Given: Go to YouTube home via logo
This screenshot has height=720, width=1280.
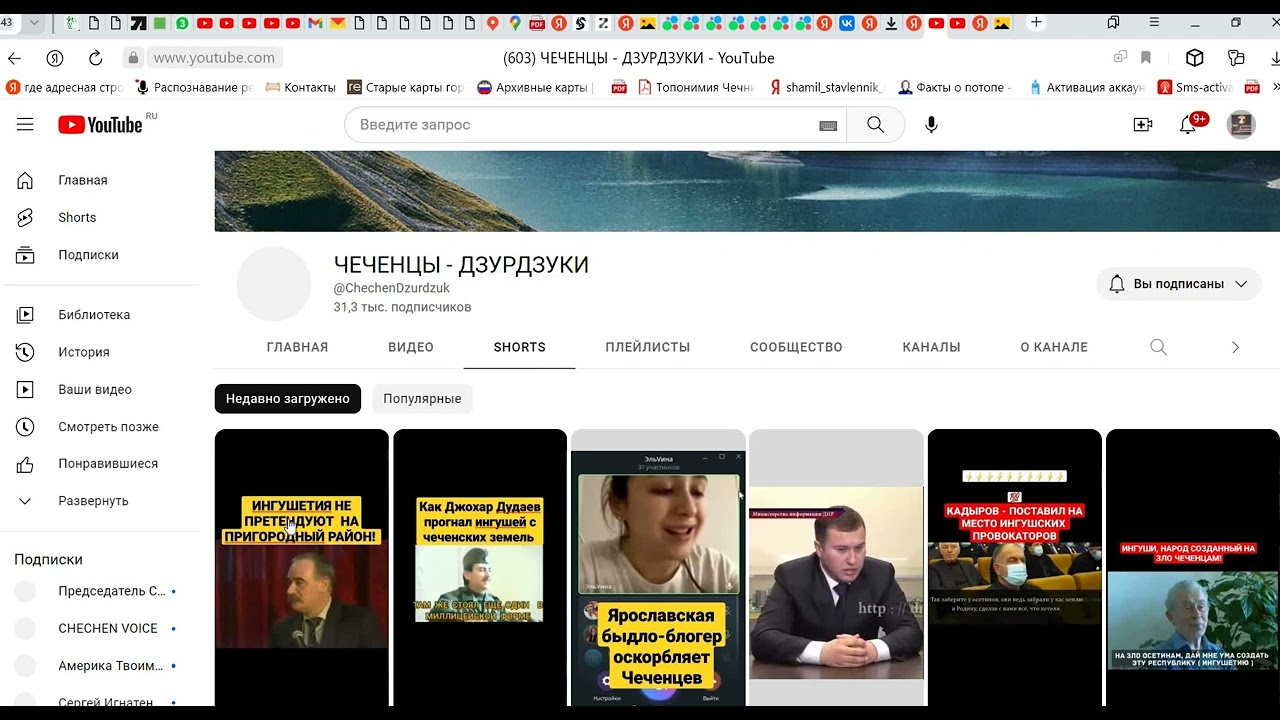Looking at the screenshot, I should pyautogui.click(x=100, y=124).
